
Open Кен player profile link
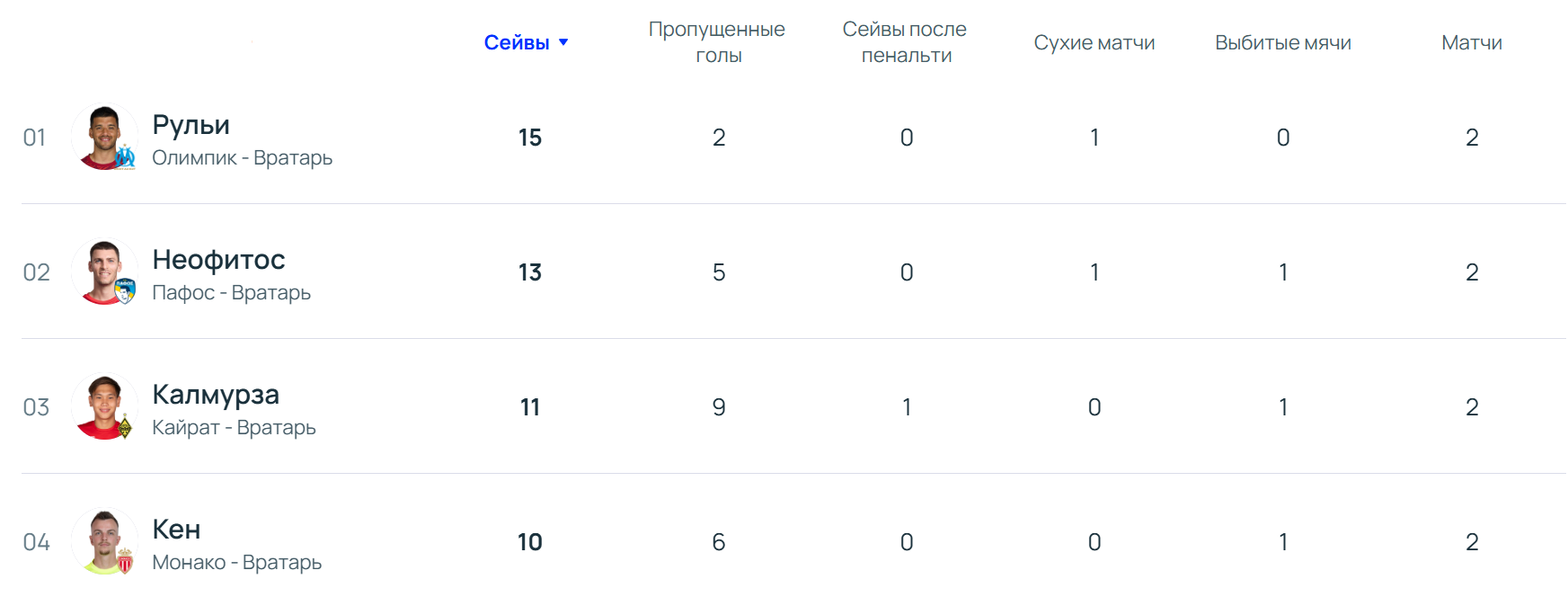[x=176, y=529]
